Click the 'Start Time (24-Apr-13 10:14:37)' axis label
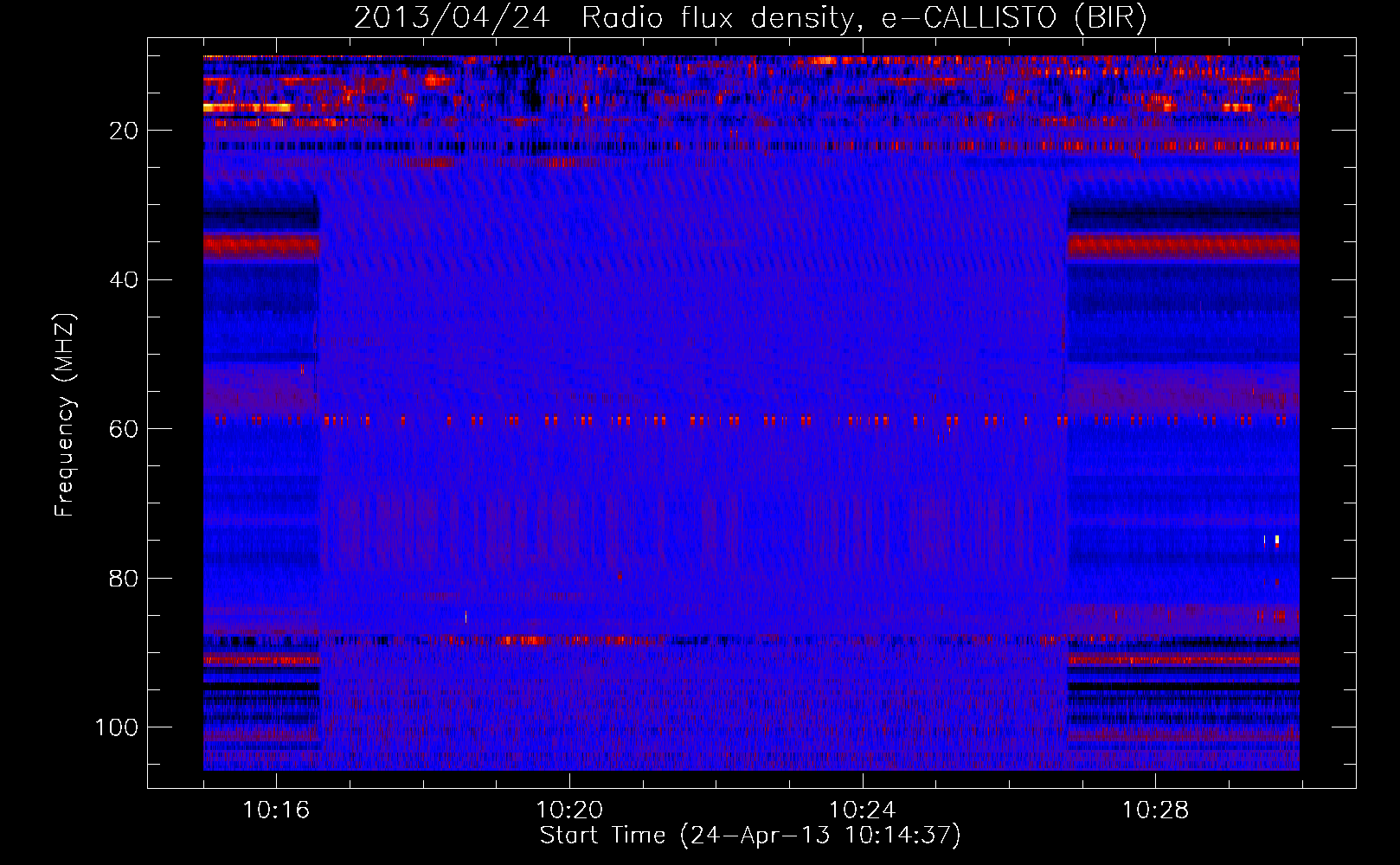This screenshot has height=865, width=1400. 750,836
